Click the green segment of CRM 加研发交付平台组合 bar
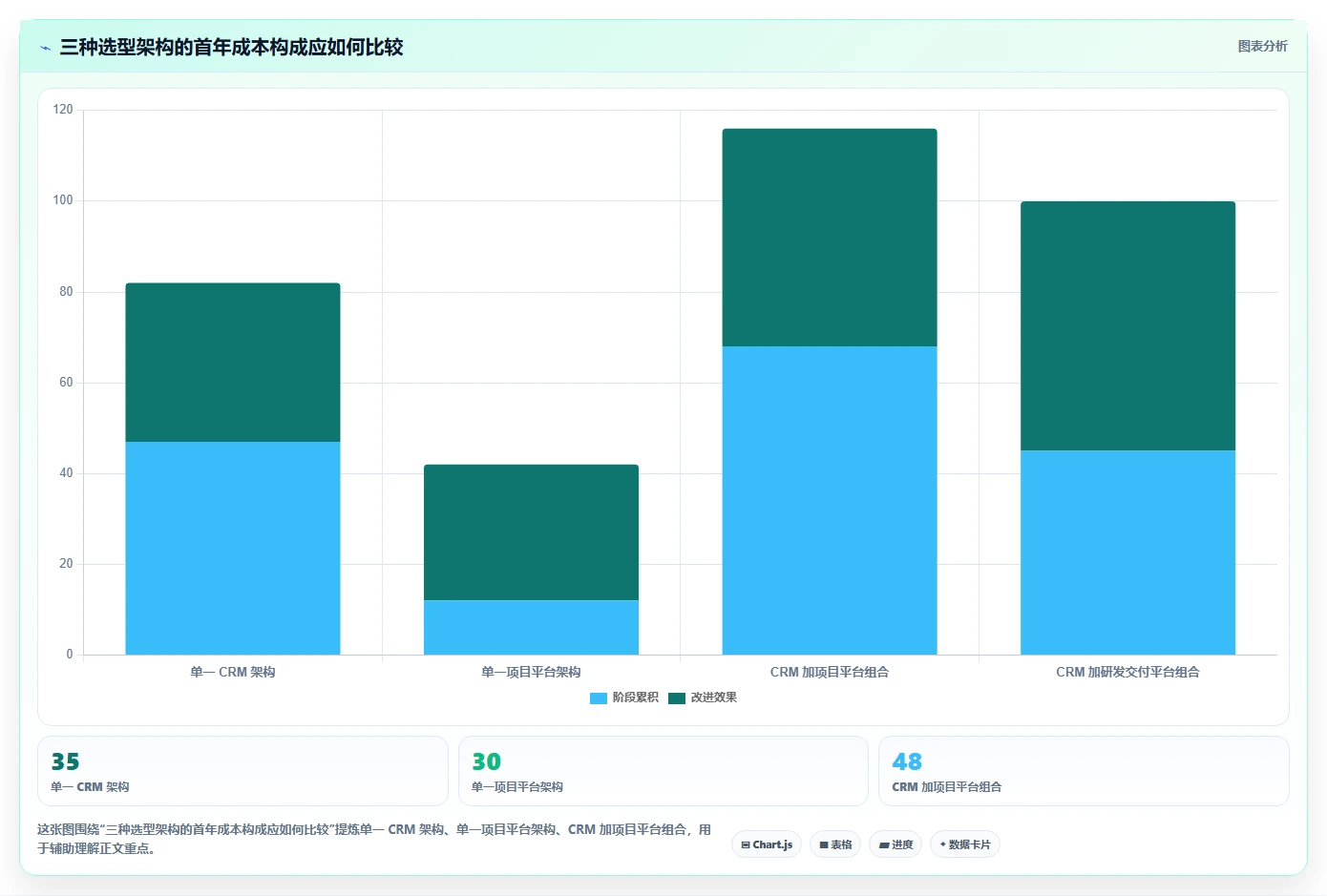 point(1127,326)
